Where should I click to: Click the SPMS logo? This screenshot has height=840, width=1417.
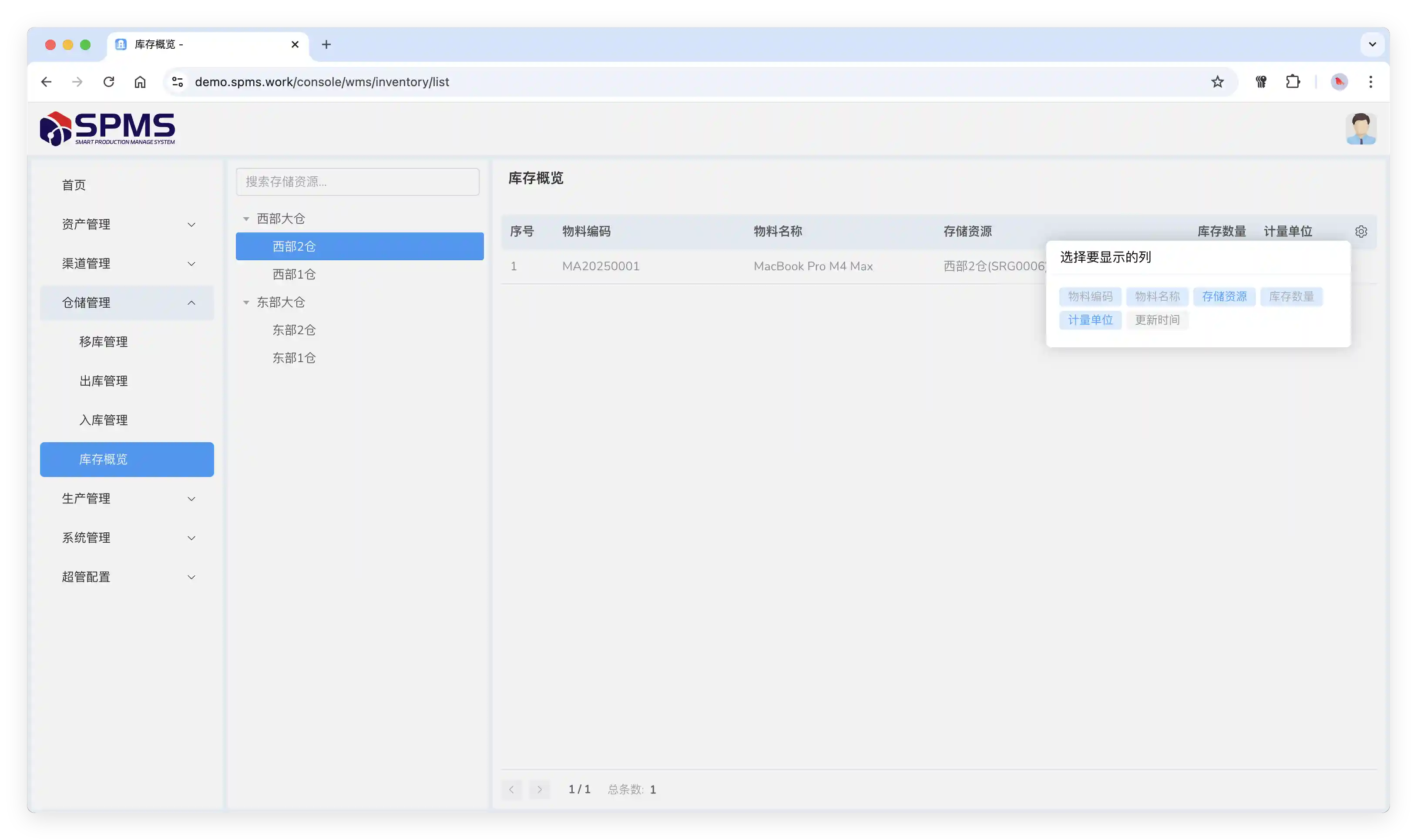click(x=107, y=128)
